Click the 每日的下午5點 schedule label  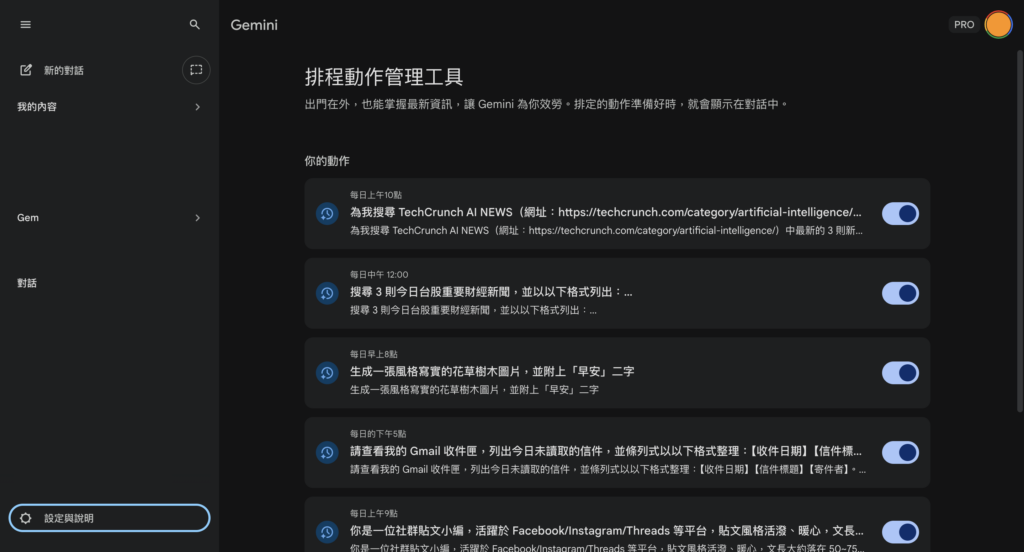pyautogui.click(x=378, y=434)
